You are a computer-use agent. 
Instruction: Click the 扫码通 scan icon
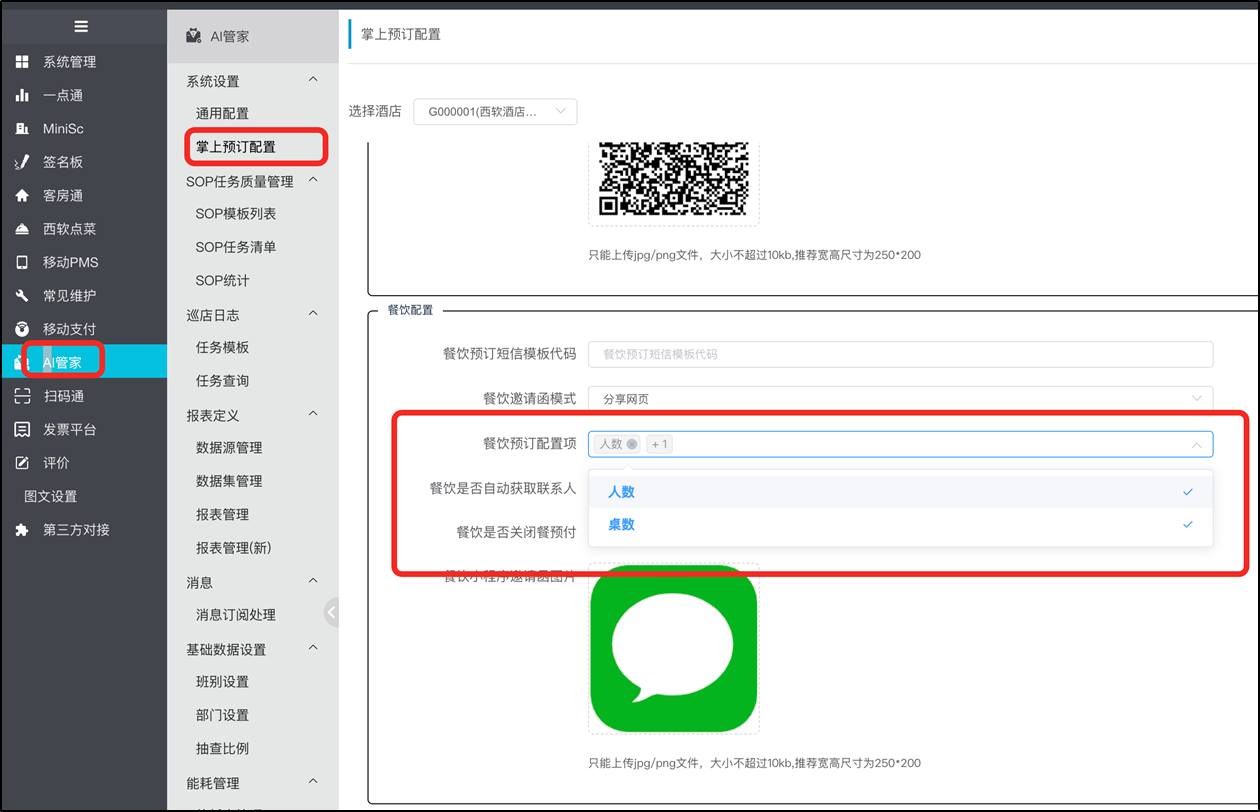(x=22, y=397)
